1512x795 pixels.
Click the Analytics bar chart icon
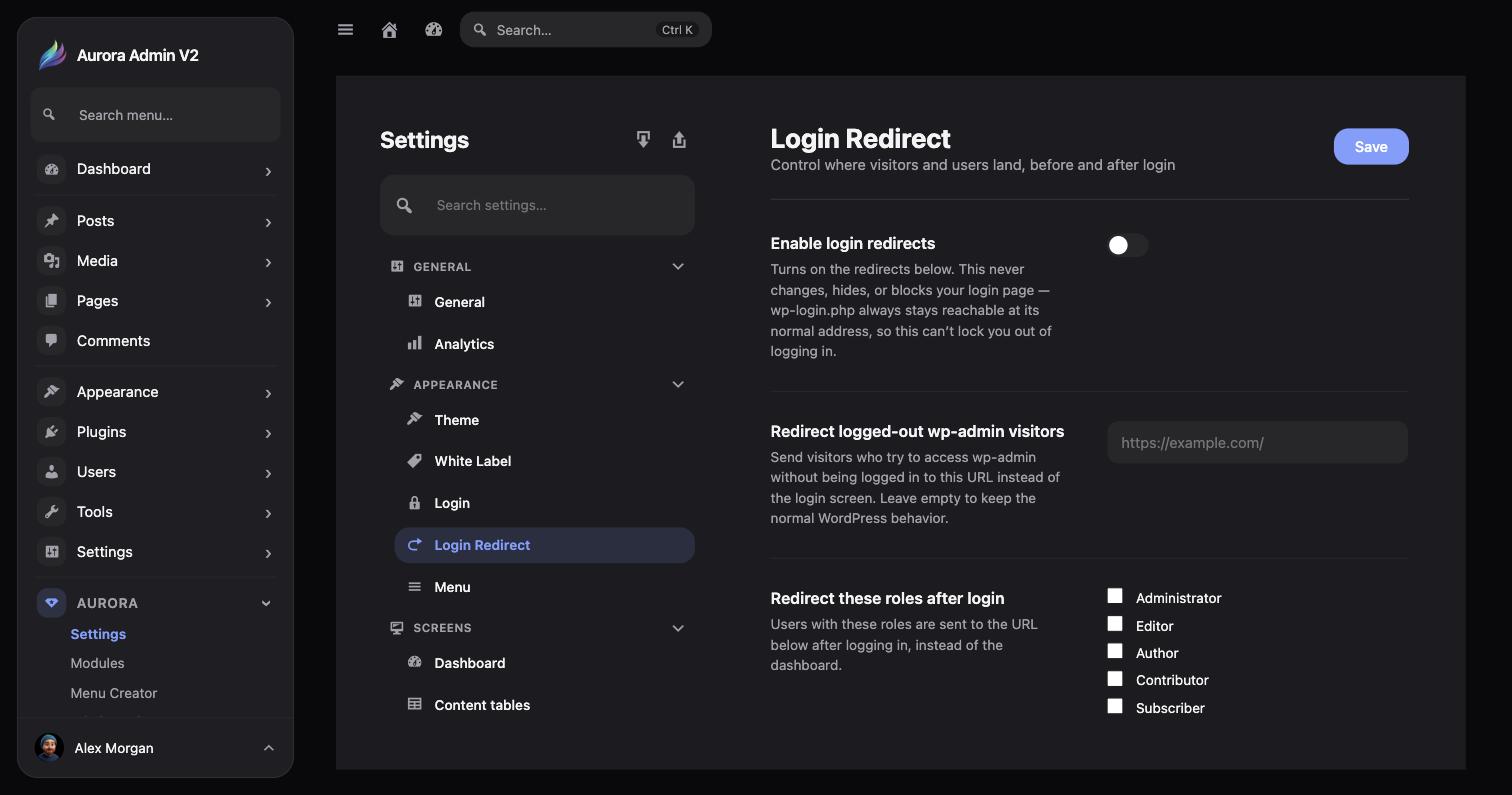(x=415, y=343)
